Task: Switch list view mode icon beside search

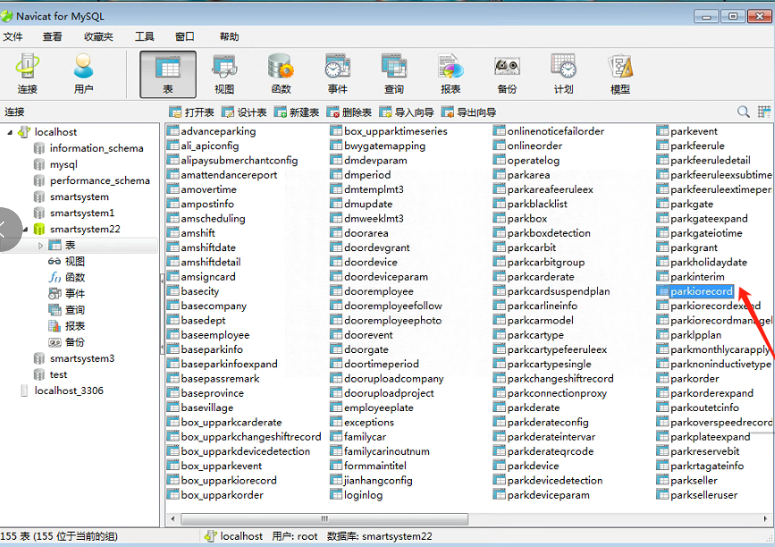Action: coord(764,112)
